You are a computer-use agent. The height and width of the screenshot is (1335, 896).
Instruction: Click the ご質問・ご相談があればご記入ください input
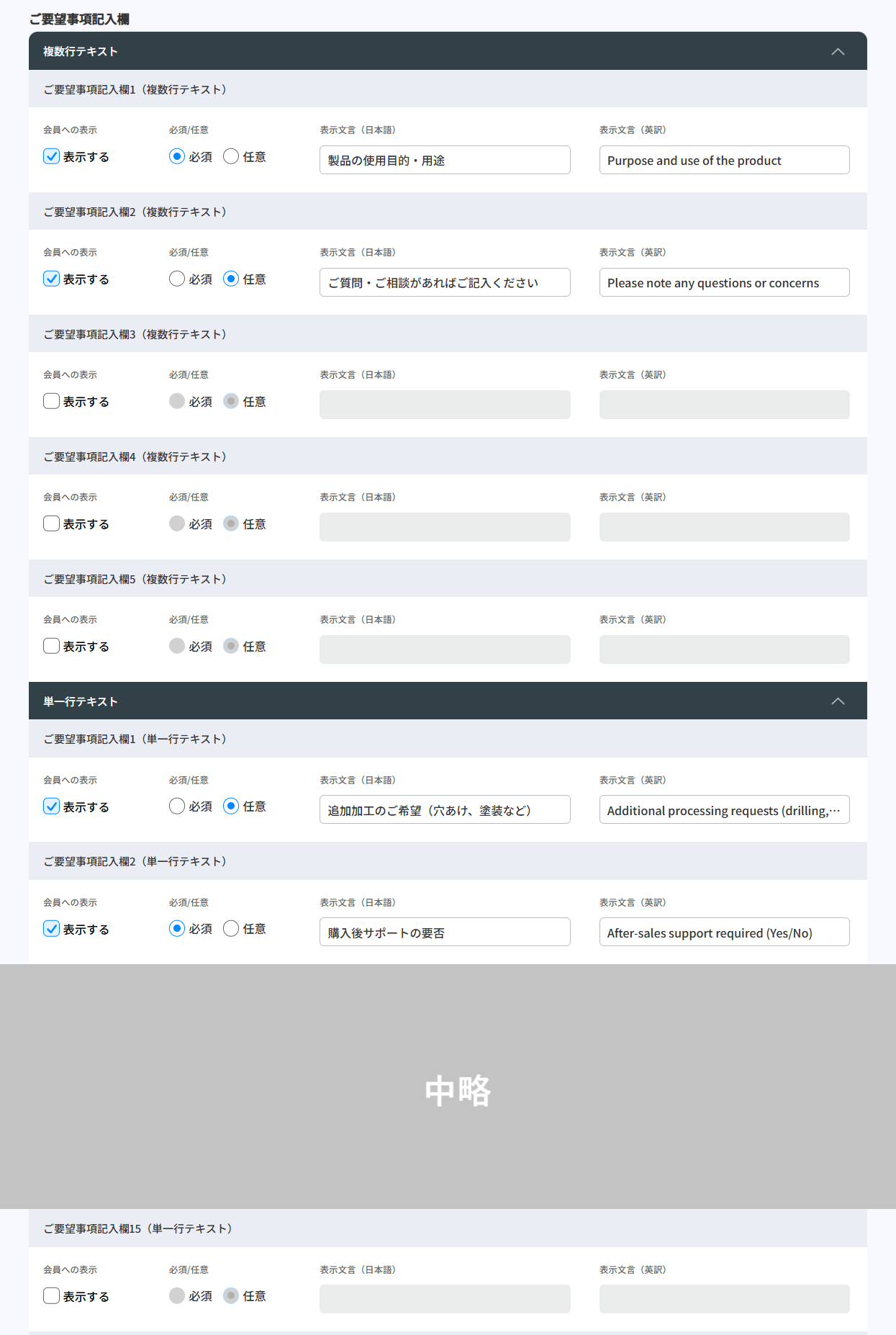point(445,282)
